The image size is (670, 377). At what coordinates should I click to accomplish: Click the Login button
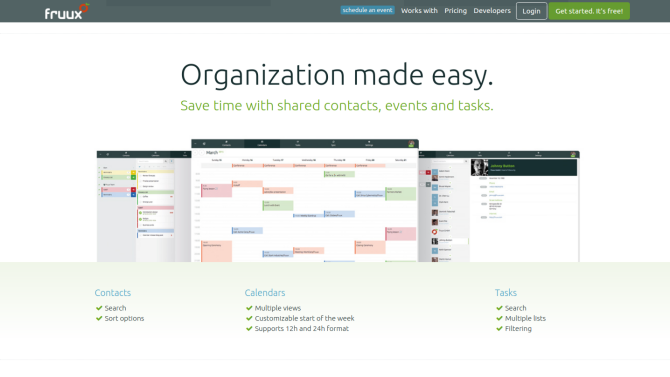pyautogui.click(x=531, y=11)
